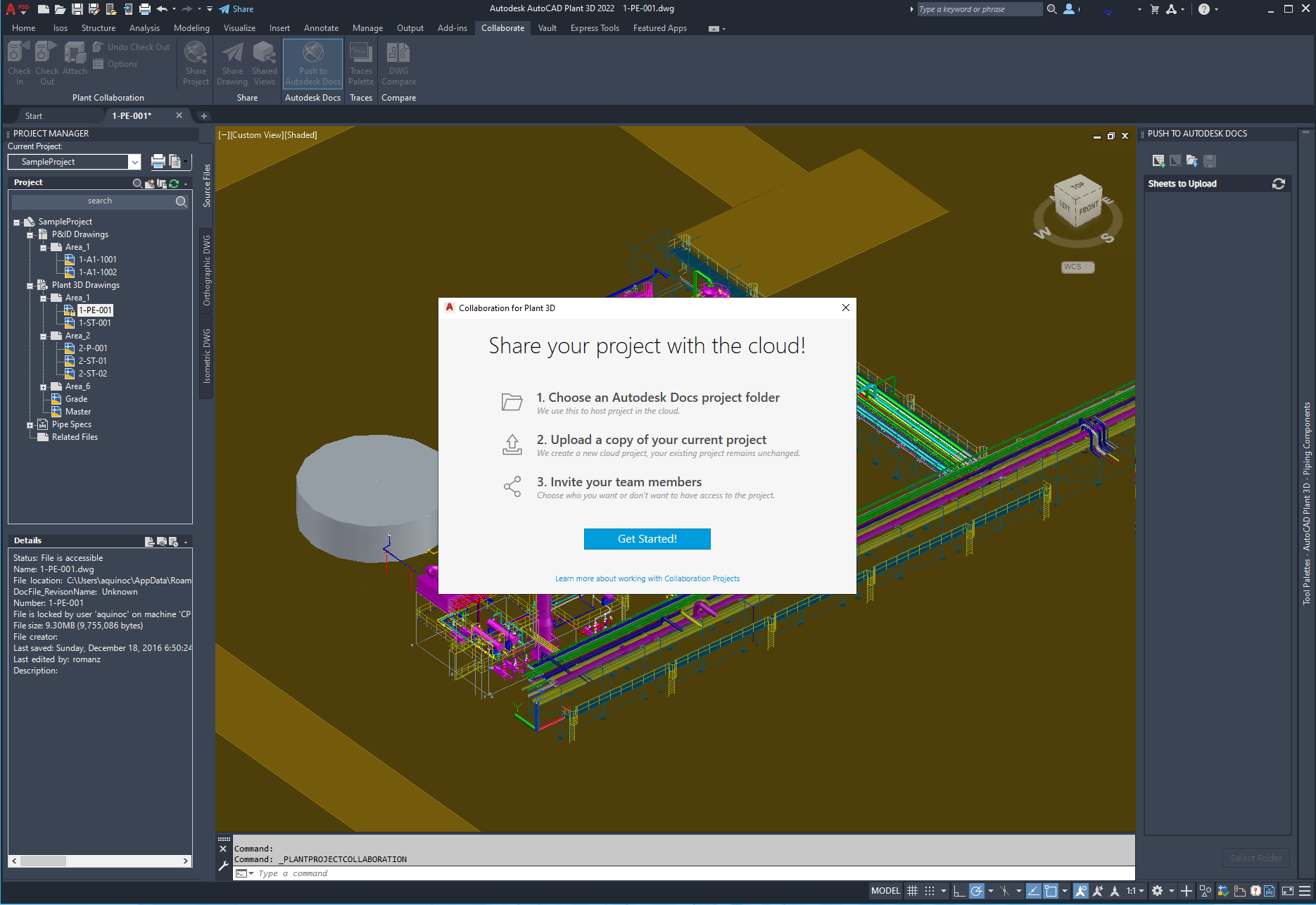Click the workspace switching gear icon
The image size is (1316, 905).
1157,891
